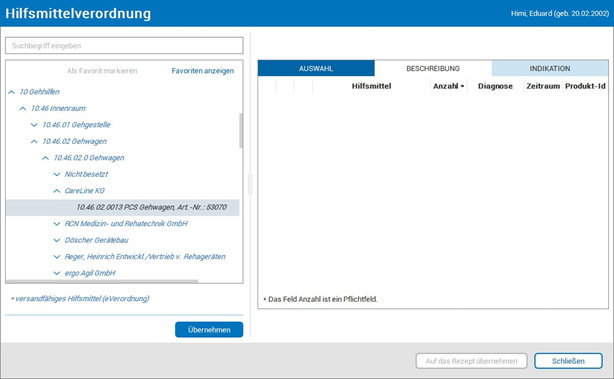
Task: Expand the RCN Medizin- und Rehatechnik chevron
Action: [x=57, y=224]
